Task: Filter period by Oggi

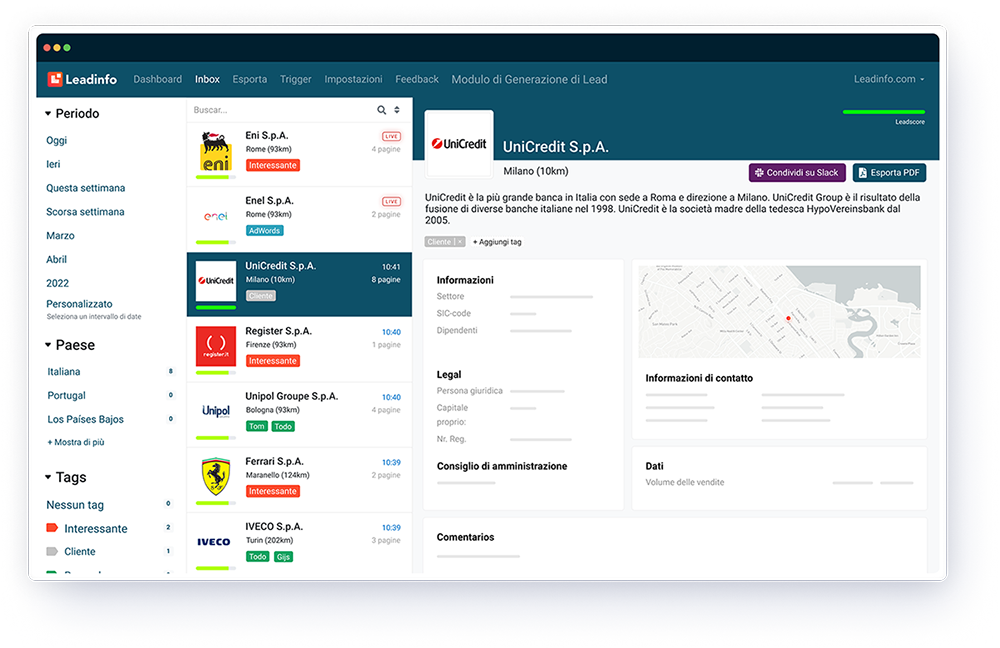Action: coord(56,140)
